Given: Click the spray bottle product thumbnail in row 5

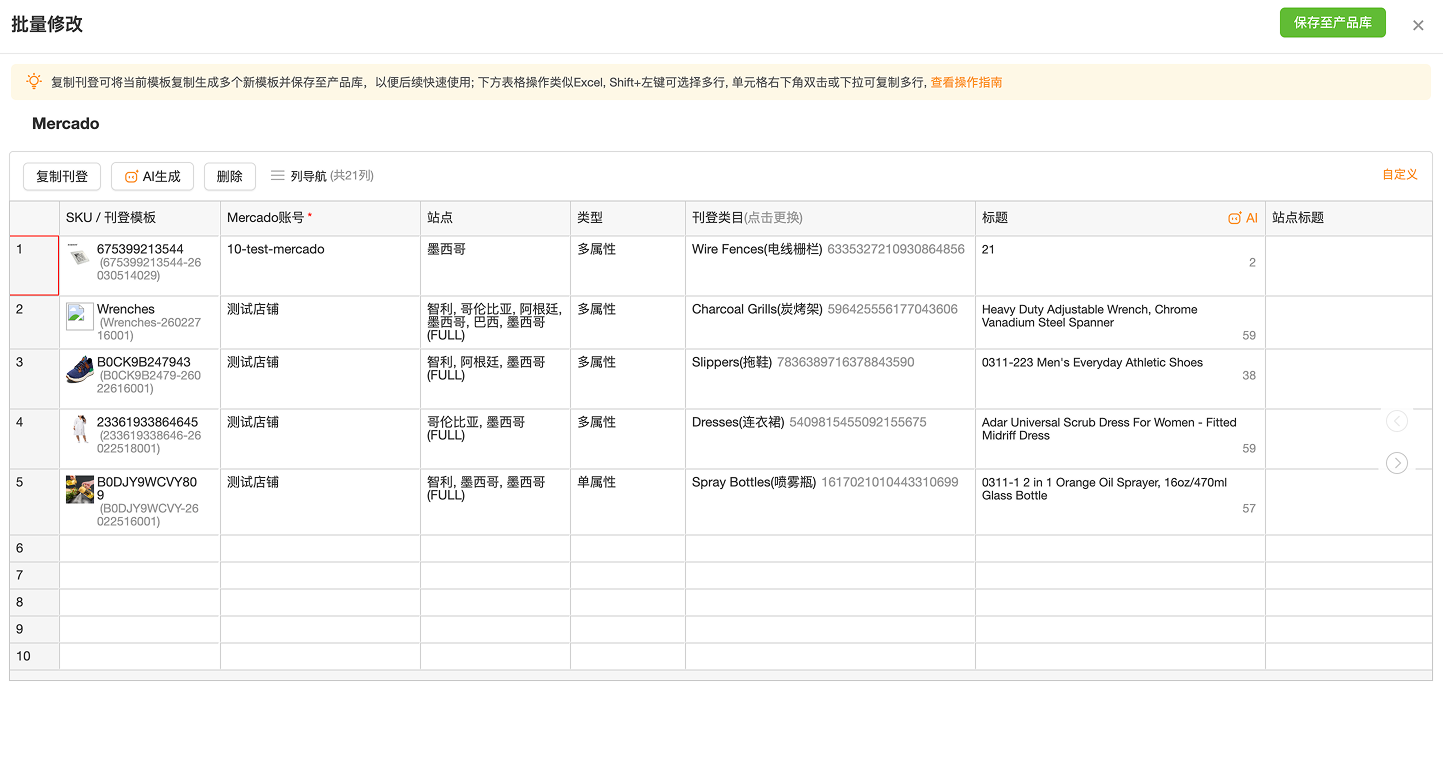Looking at the screenshot, I should [80, 489].
